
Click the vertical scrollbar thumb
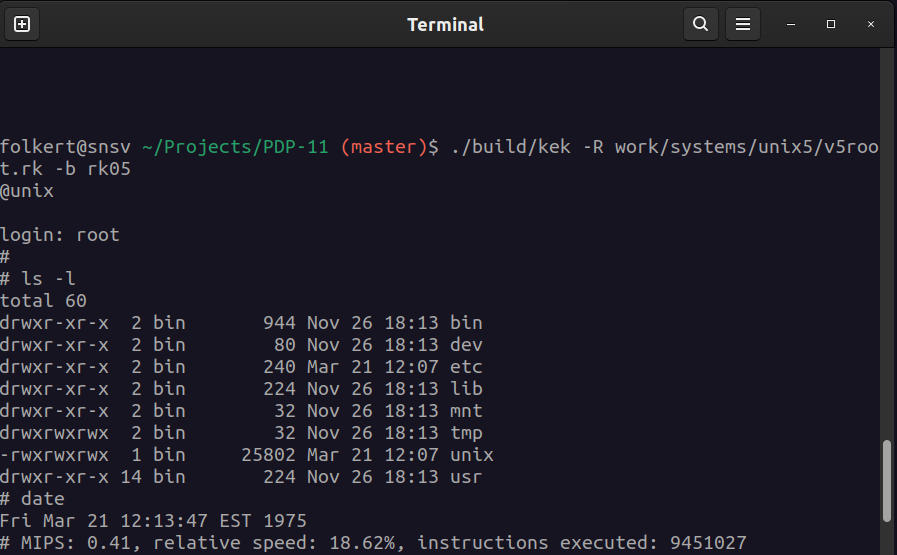pyautogui.click(x=887, y=481)
